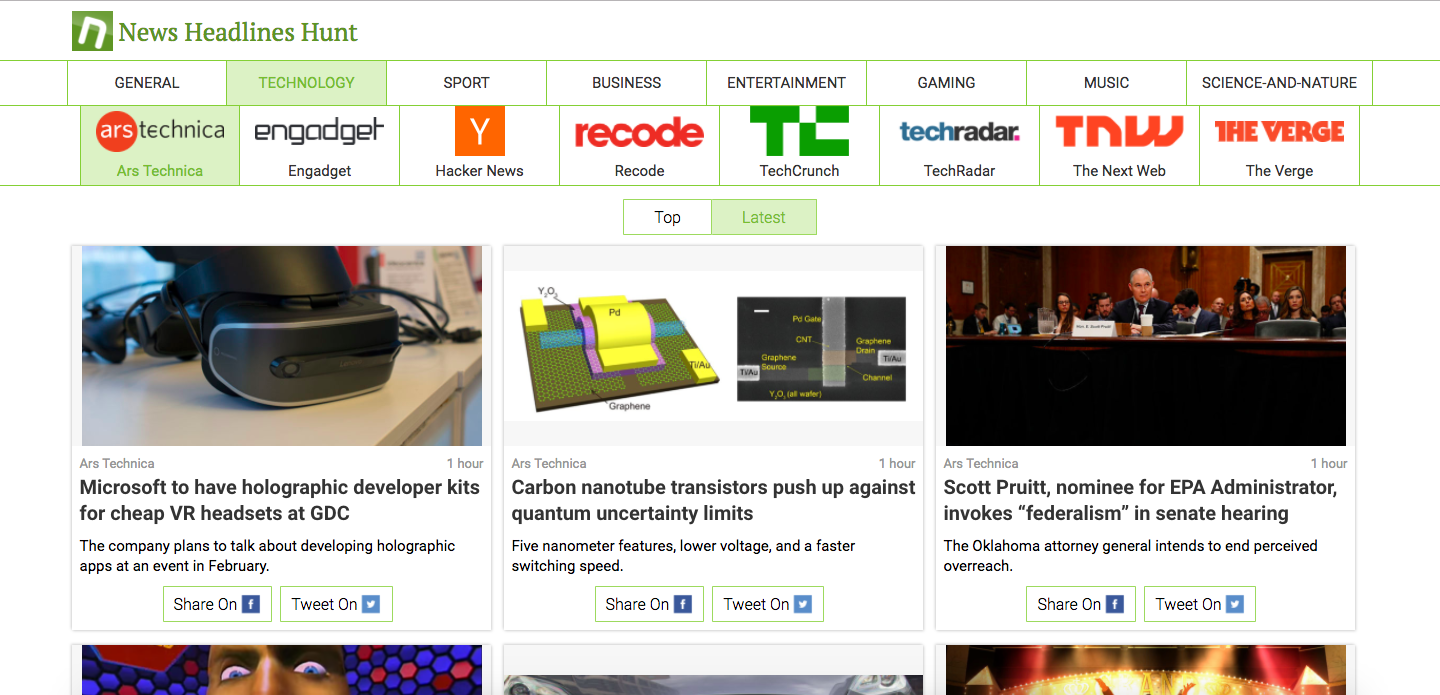Viewport: 1440px width, 695px height.
Task: Click The Verge label text
Action: (1280, 171)
